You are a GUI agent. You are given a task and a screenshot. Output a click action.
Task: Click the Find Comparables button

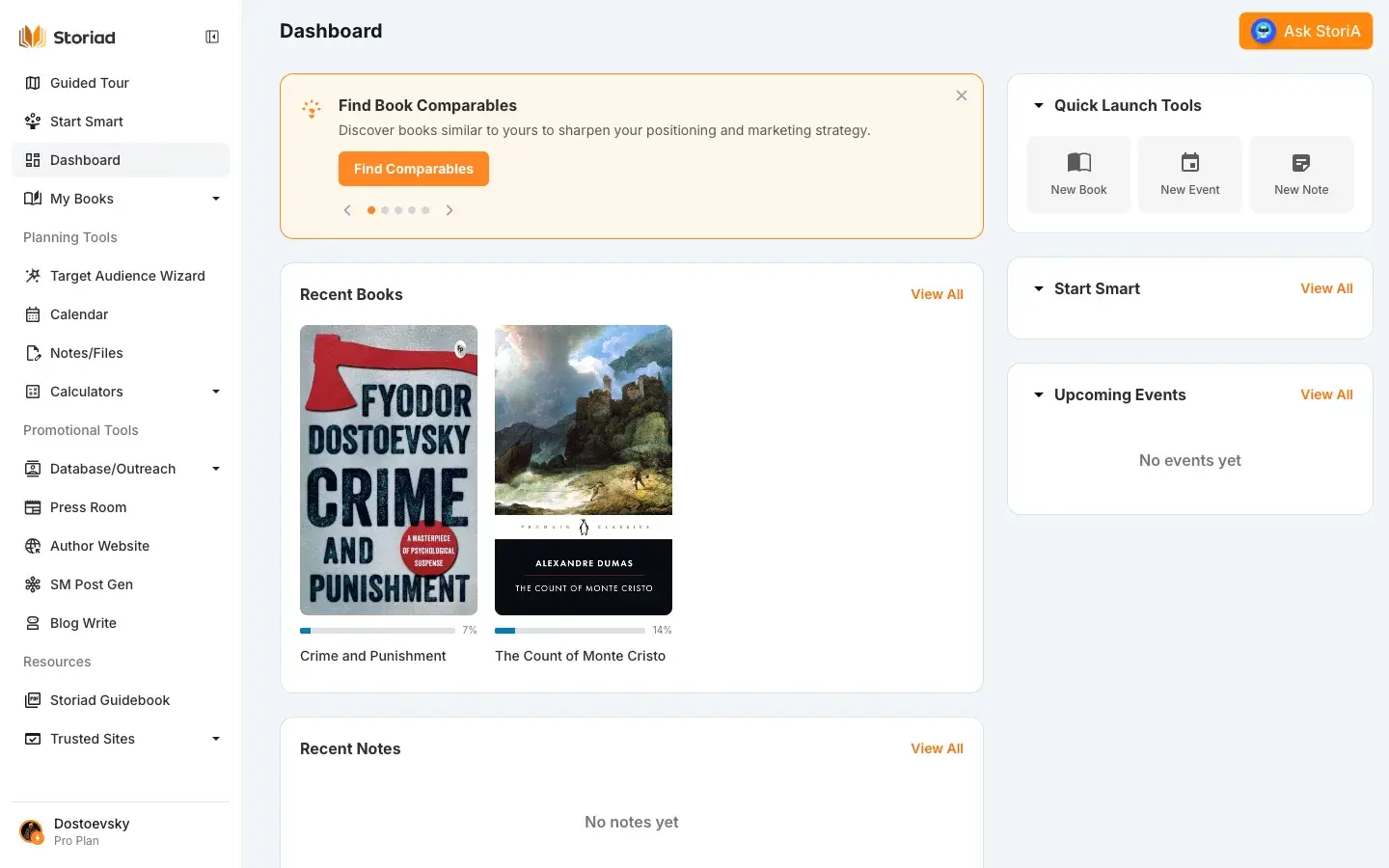414,169
